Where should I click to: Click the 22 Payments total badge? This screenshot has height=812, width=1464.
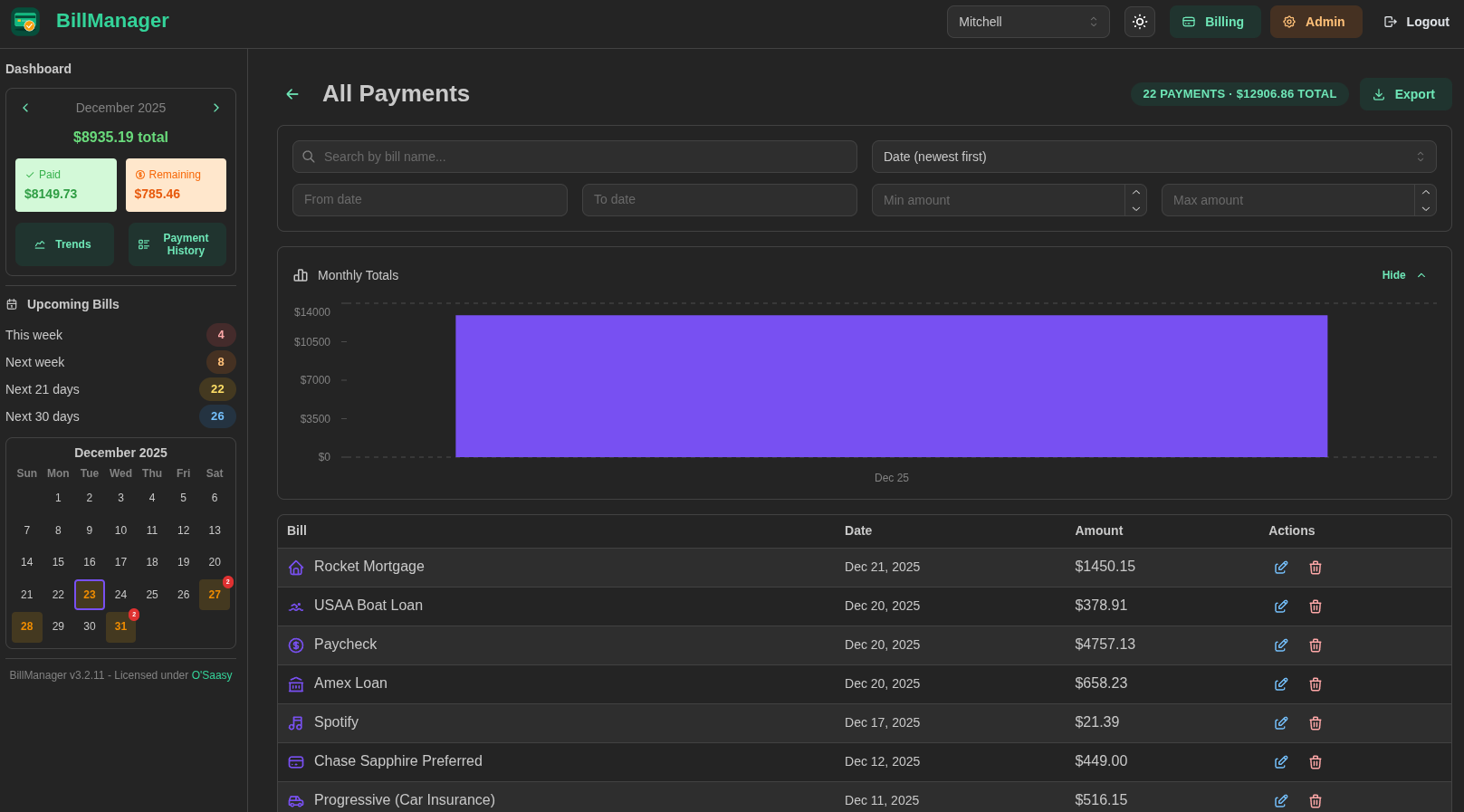tap(1239, 94)
